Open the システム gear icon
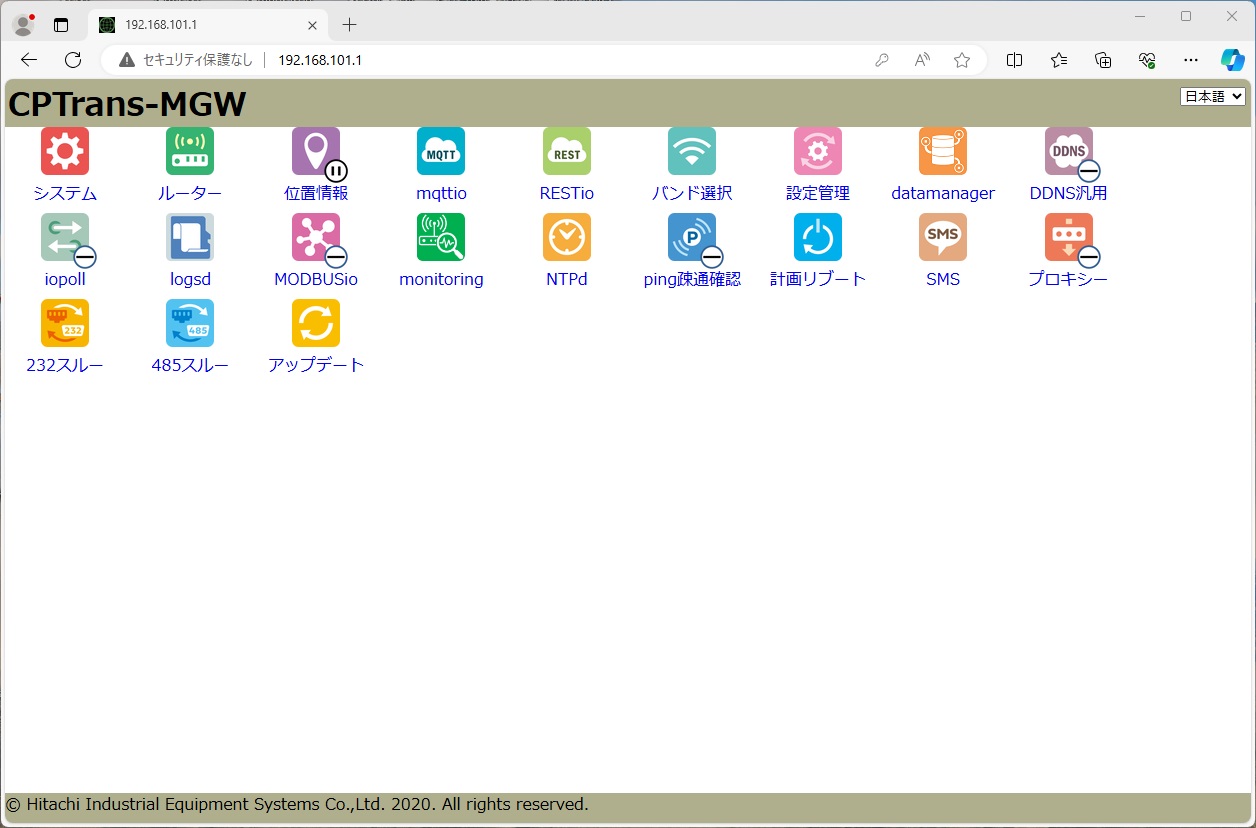 [65, 151]
